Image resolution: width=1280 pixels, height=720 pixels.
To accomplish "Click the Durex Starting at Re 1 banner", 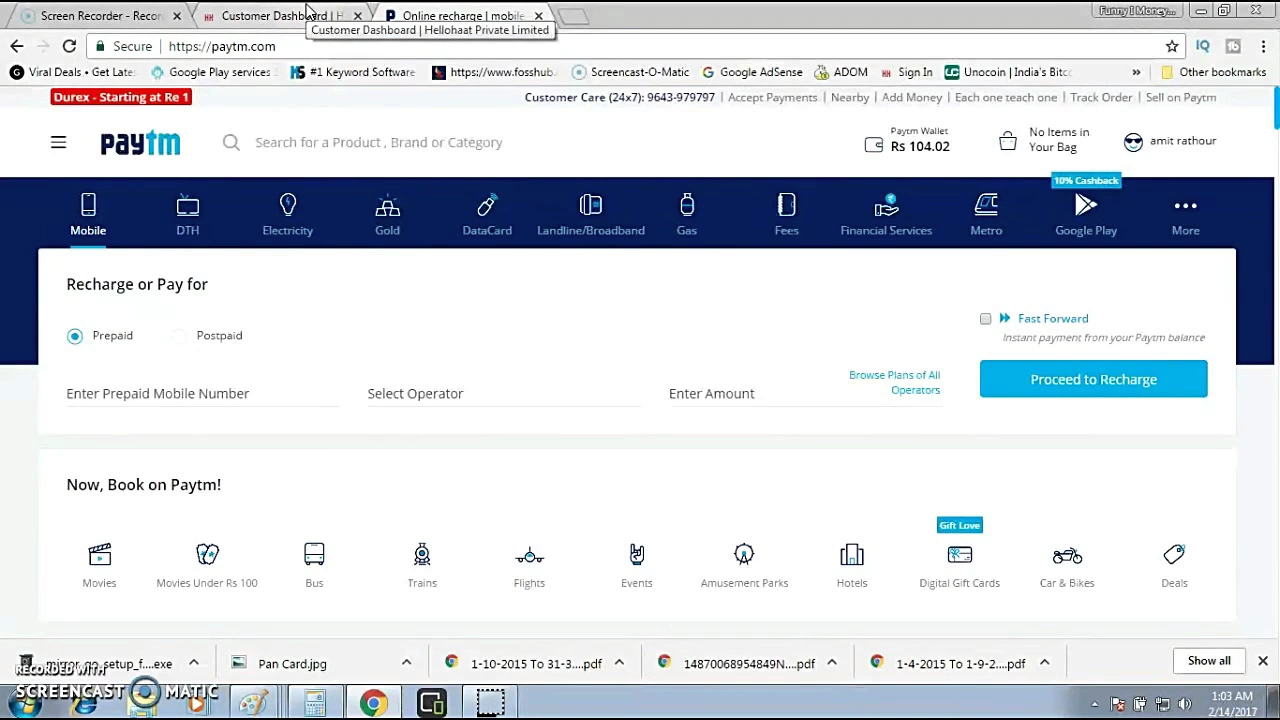I will [x=121, y=97].
